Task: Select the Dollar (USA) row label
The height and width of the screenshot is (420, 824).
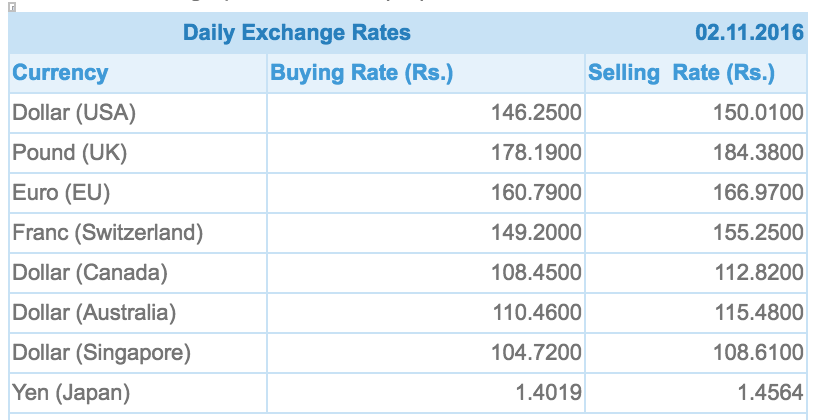Action: point(74,113)
